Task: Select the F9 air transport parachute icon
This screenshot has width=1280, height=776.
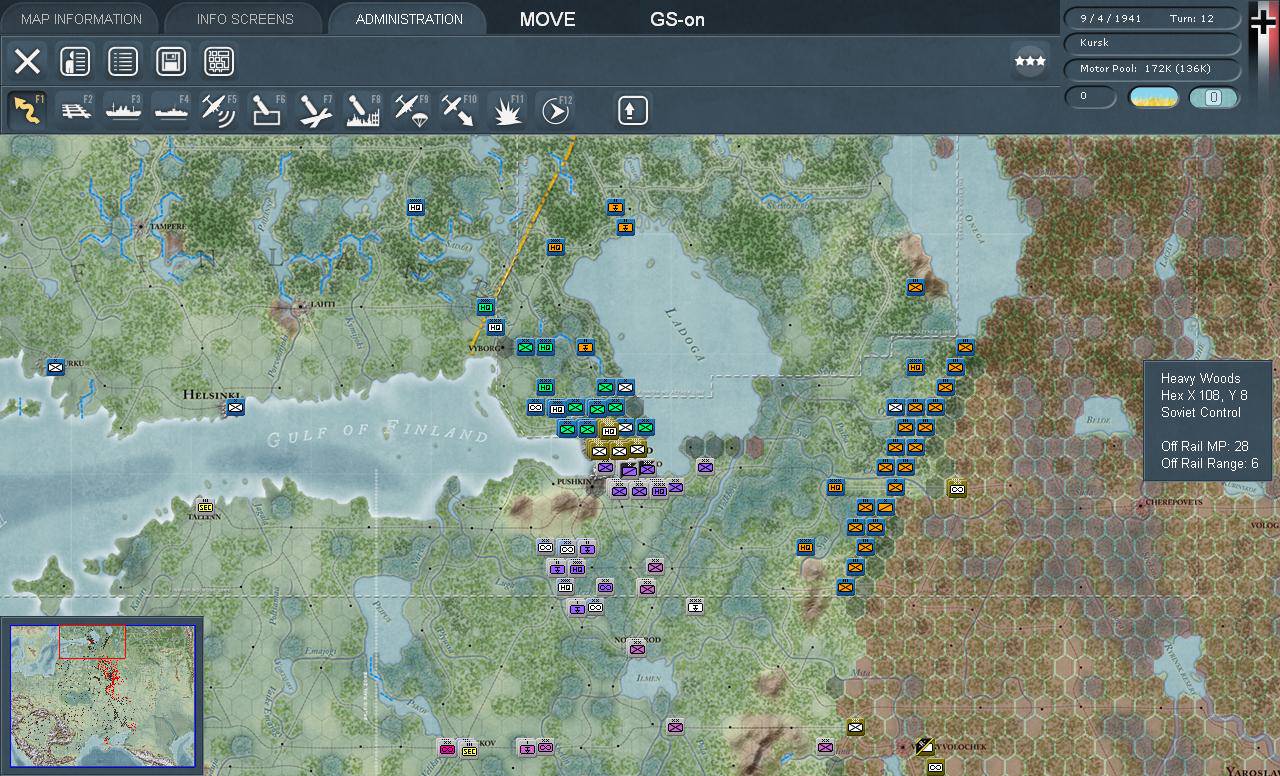Action: [x=411, y=110]
